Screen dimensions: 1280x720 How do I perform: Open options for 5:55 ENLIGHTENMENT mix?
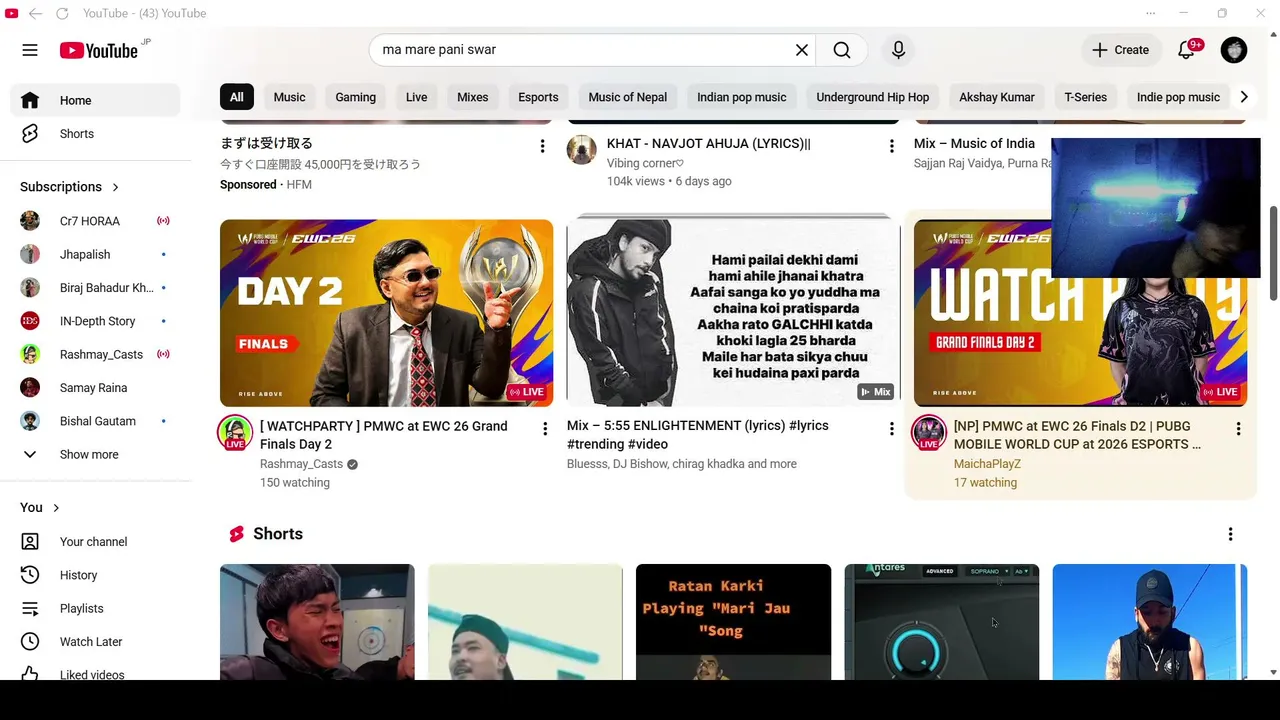[891, 429]
